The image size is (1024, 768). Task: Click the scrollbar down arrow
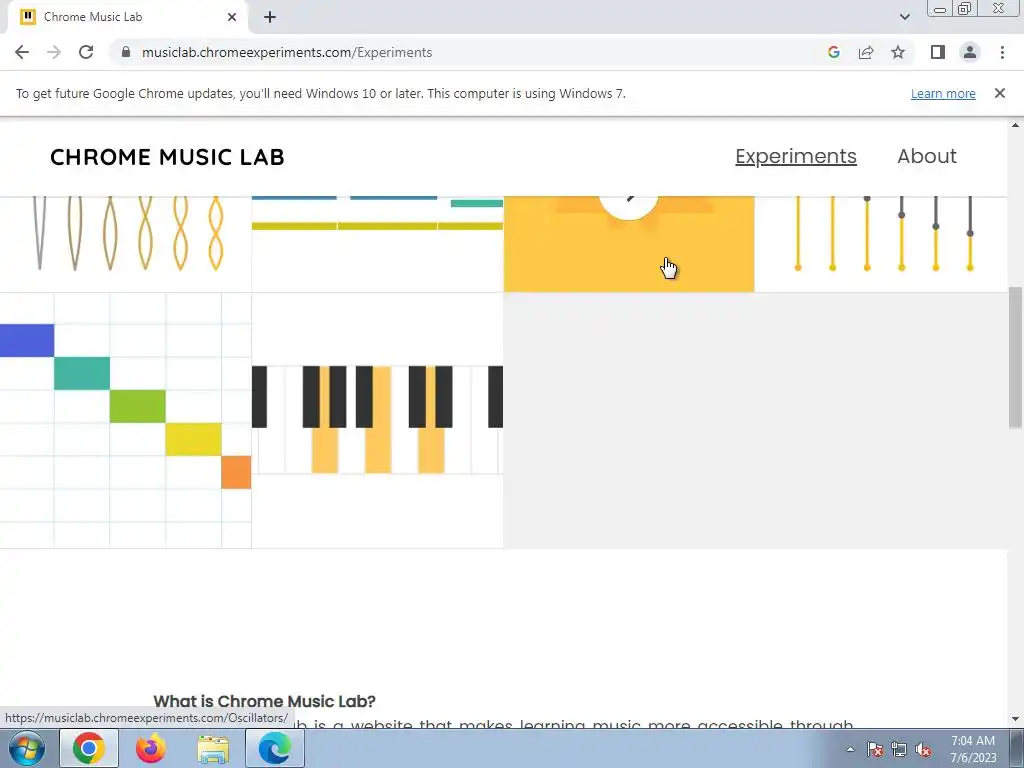(x=1015, y=719)
